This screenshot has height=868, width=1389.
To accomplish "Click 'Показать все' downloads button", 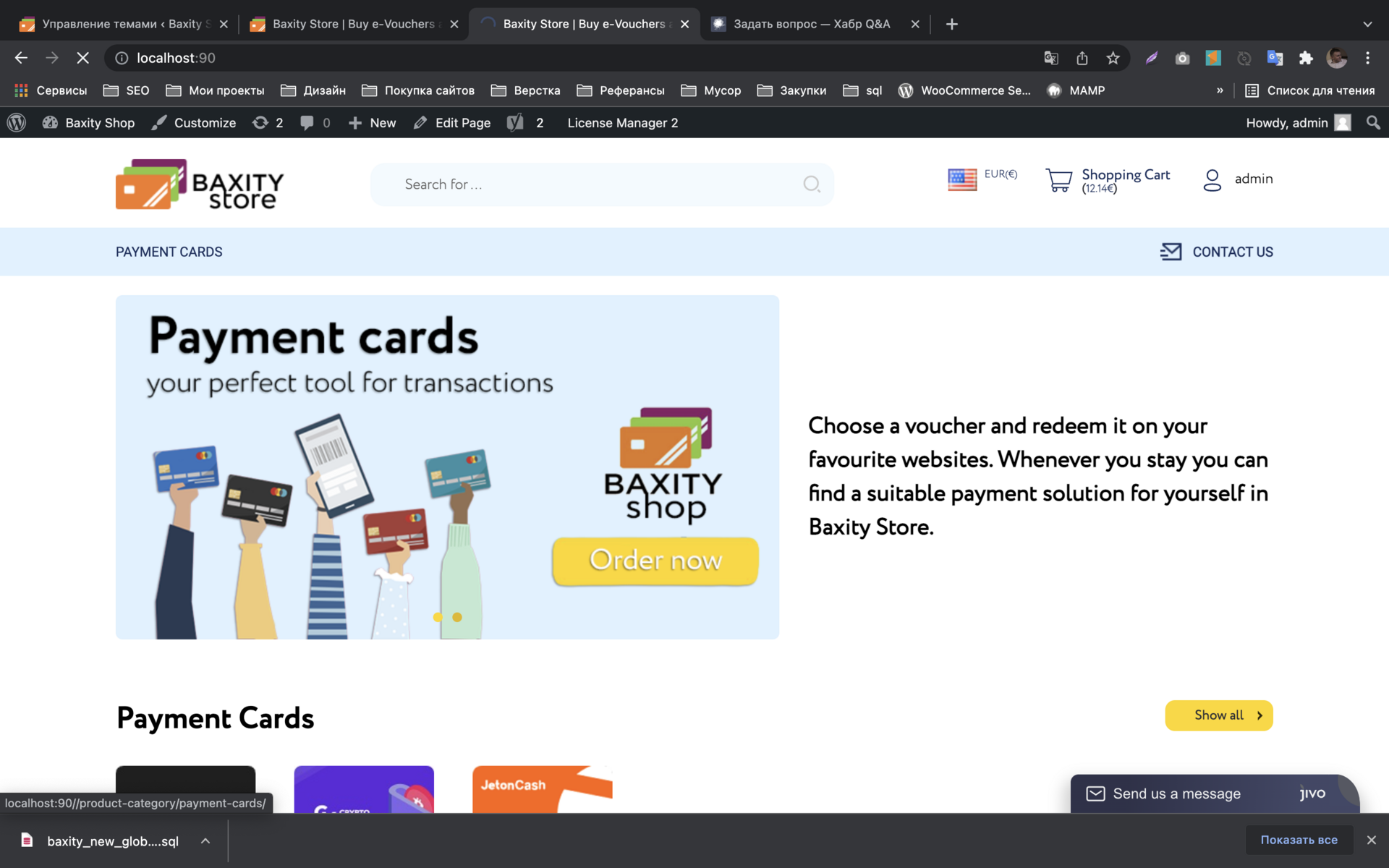I will pos(1299,840).
